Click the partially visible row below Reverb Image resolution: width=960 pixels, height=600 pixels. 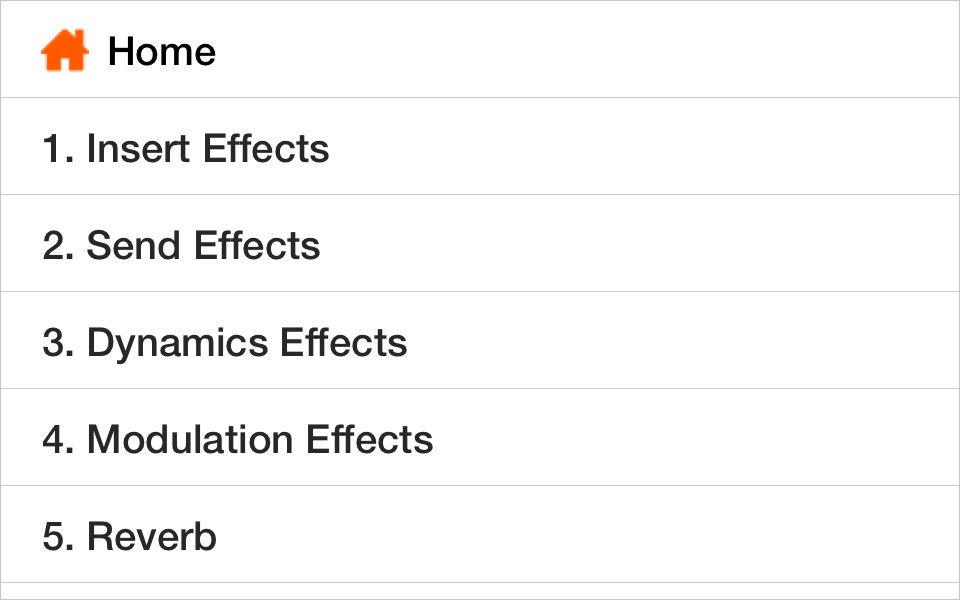(480, 591)
